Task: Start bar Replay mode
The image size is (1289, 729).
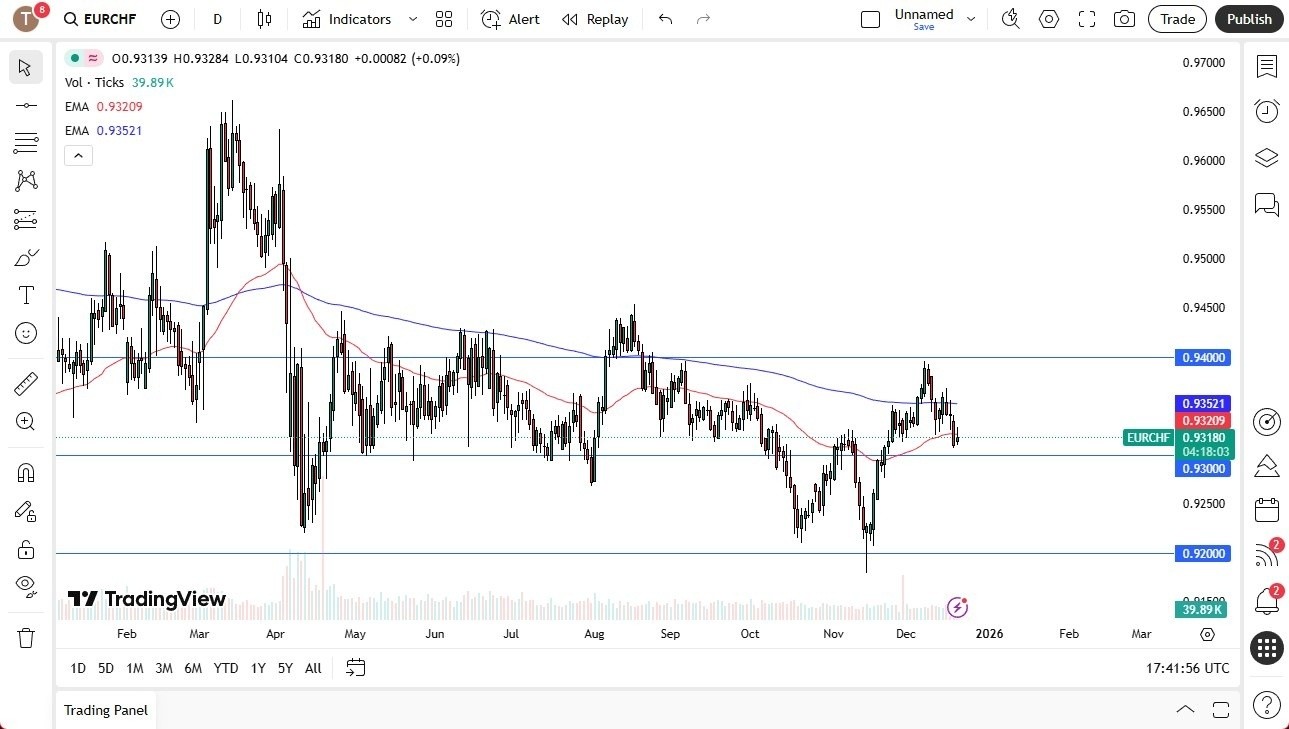Action: point(595,19)
